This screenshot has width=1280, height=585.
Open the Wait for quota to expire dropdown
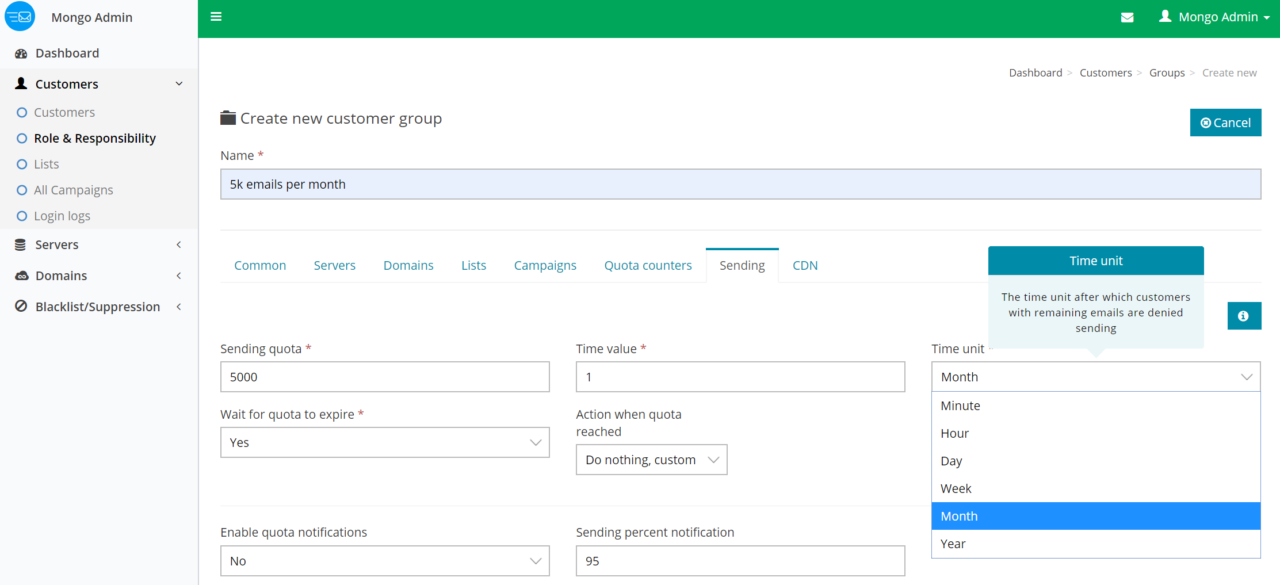pos(384,442)
